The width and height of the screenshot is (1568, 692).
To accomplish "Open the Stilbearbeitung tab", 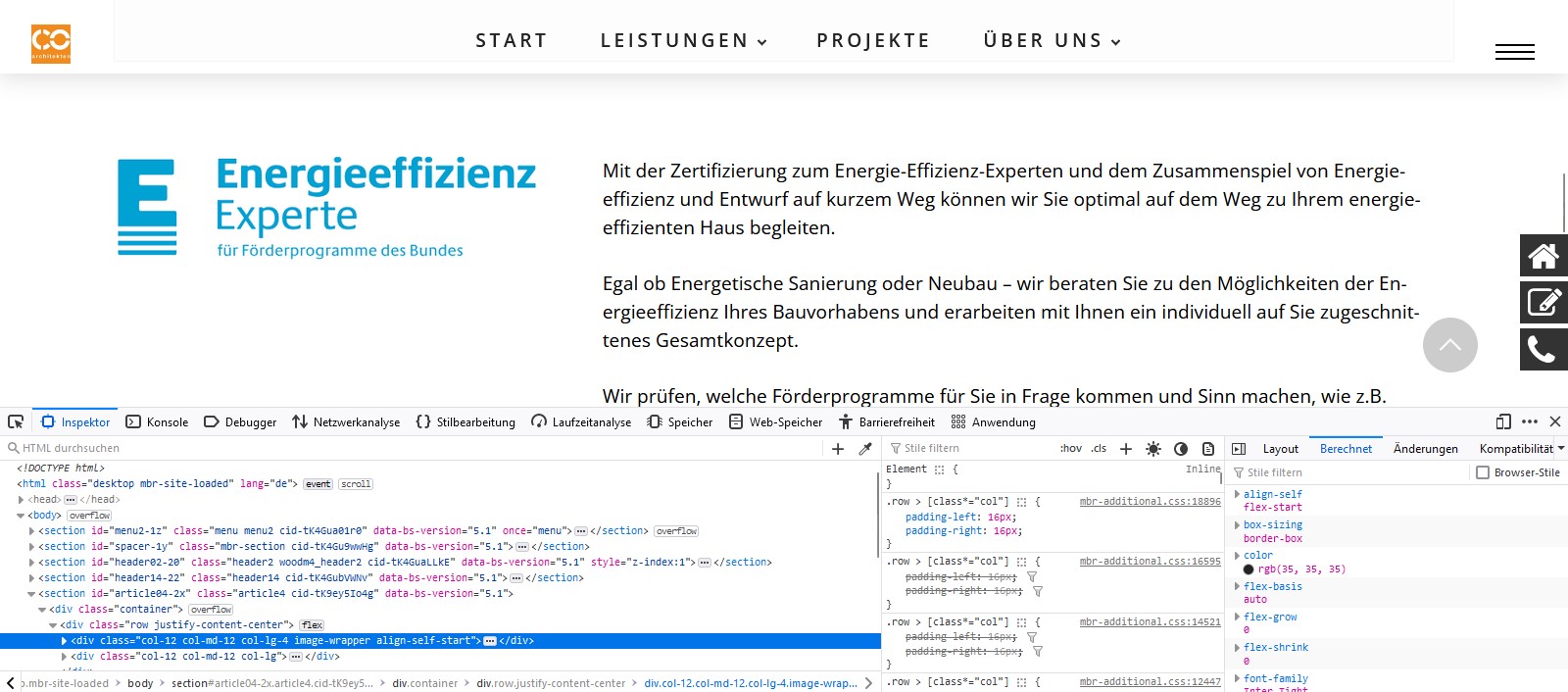I will coord(465,421).
